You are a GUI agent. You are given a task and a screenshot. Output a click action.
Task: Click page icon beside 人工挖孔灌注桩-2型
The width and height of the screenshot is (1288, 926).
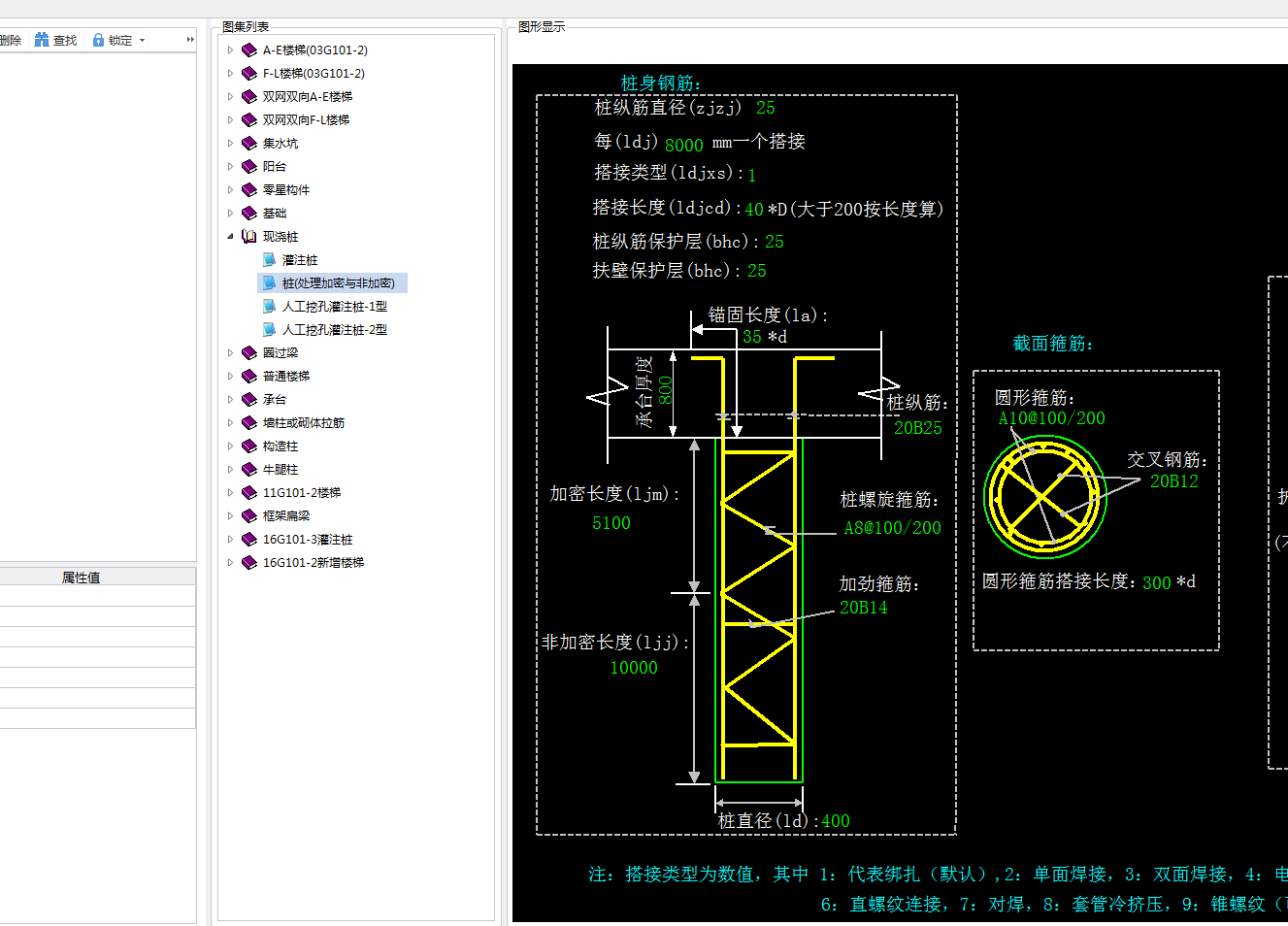coord(269,329)
